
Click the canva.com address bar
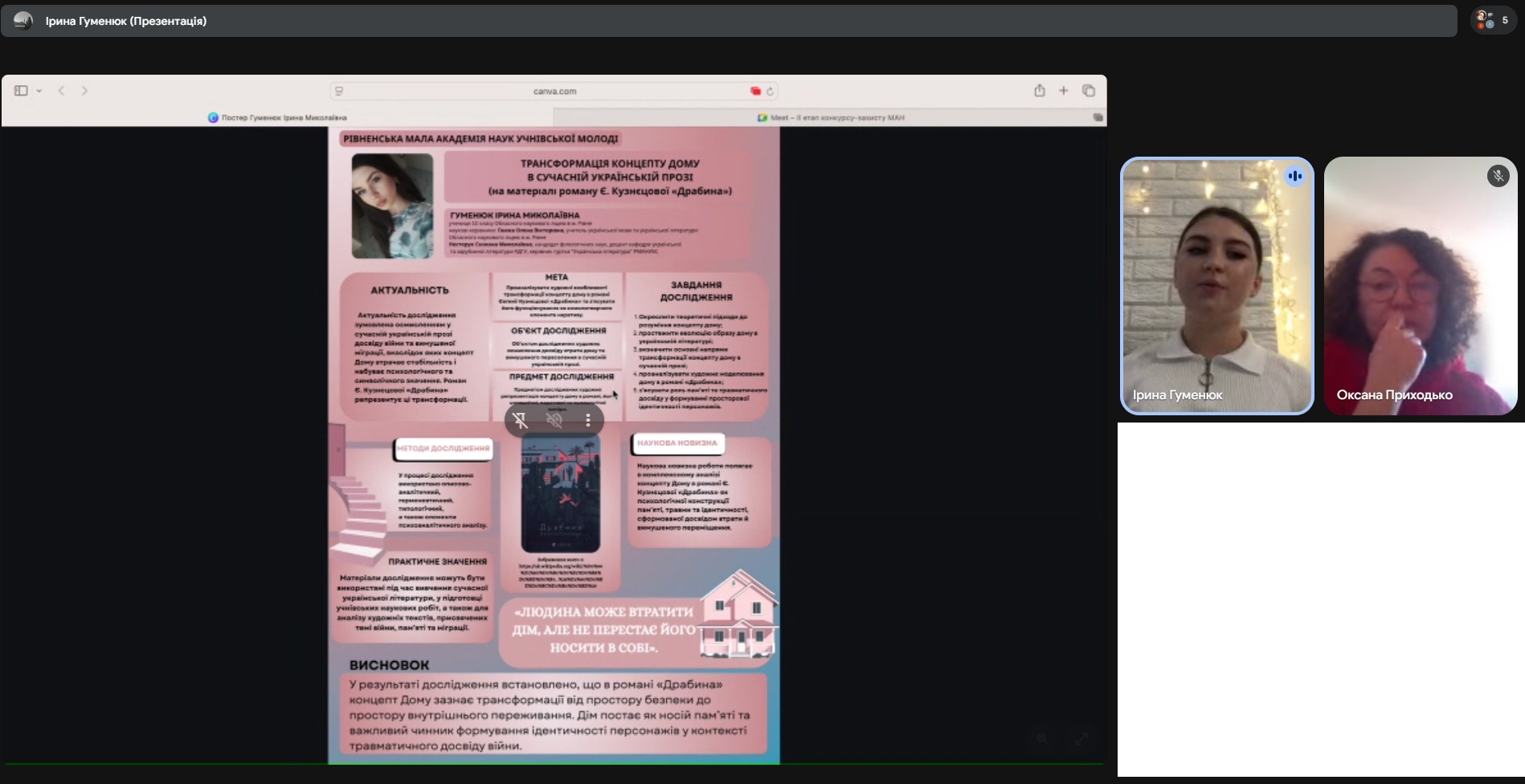pos(554,92)
